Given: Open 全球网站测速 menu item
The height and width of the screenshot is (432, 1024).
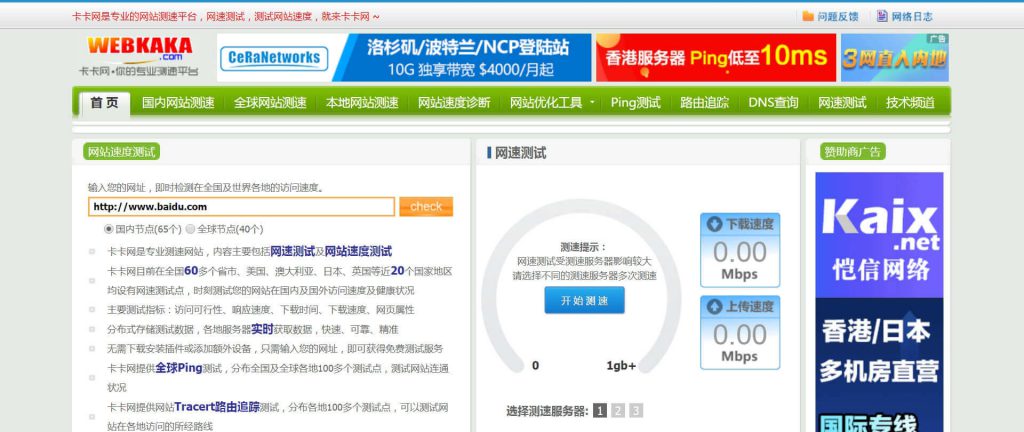Looking at the screenshot, I should pyautogui.click(x=270, y=102).
